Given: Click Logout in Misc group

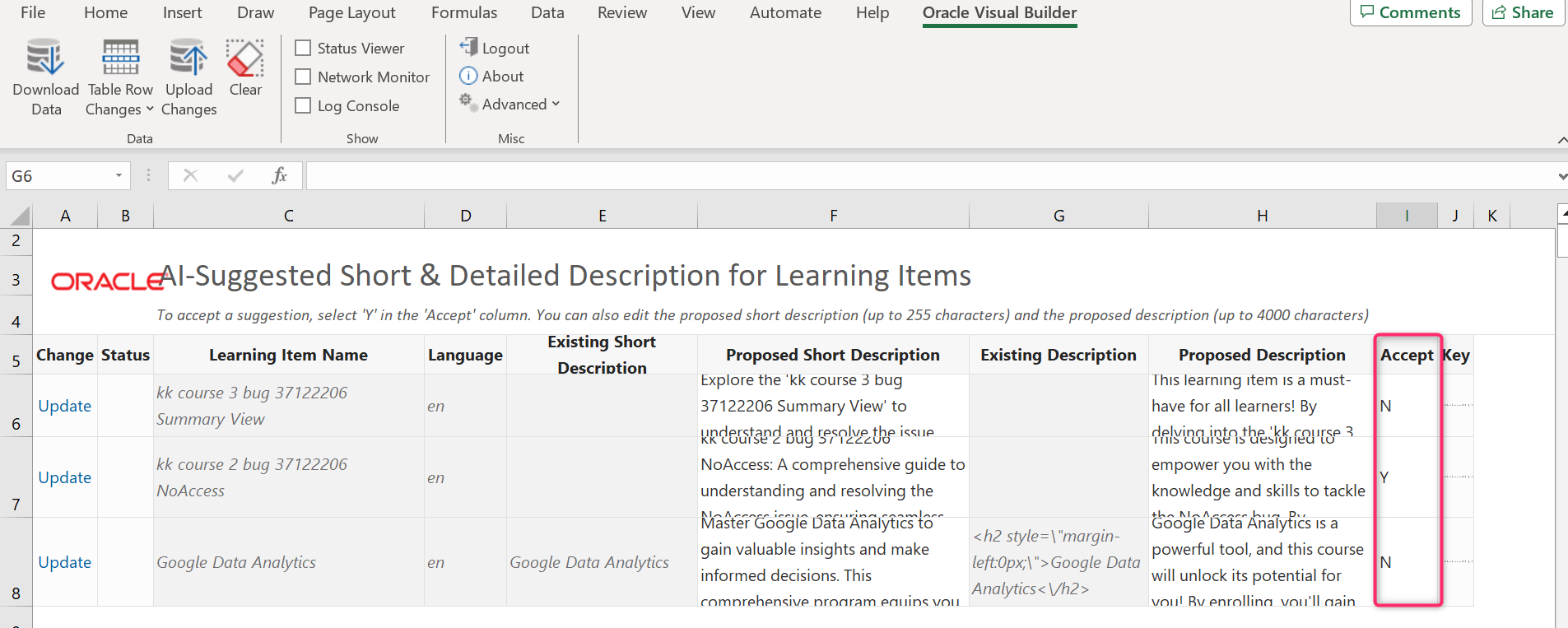Looking at the screenshot, I should 495,48.
